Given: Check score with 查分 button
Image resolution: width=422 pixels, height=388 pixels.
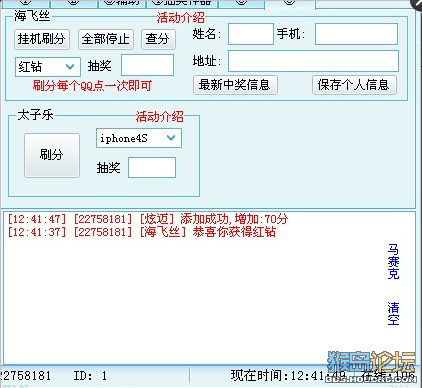Looking at the screenshot, I should click(x=158, y=39).
